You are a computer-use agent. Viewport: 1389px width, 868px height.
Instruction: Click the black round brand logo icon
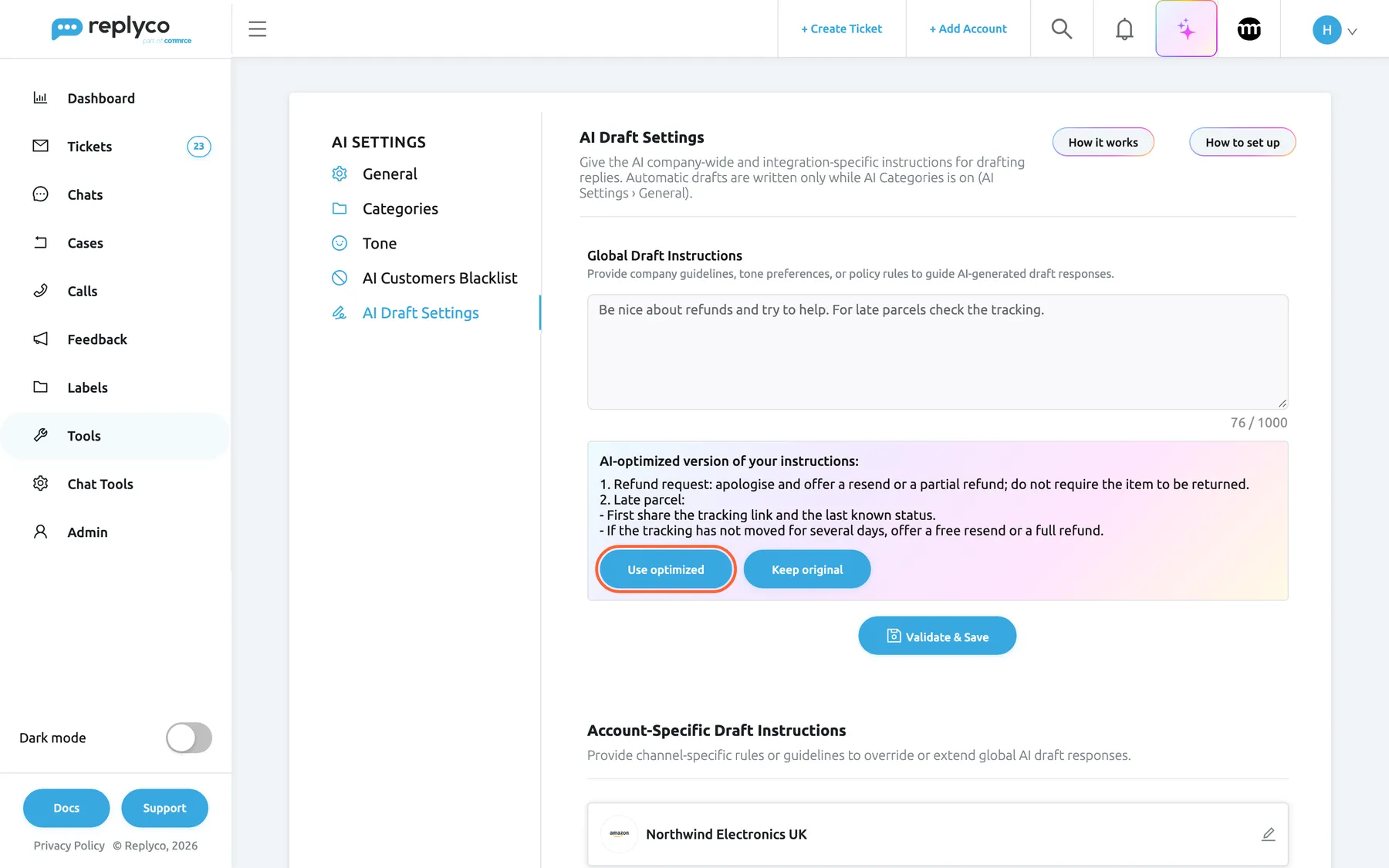point(1249,29)
